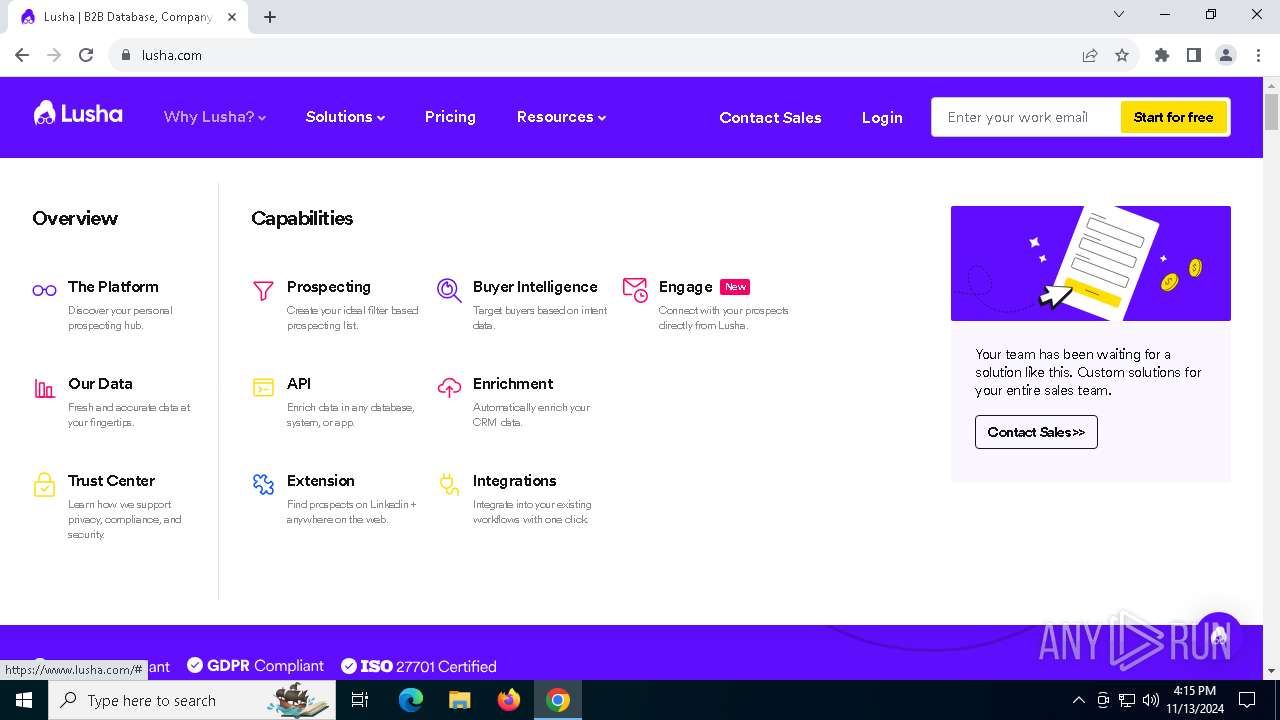1280x720 pixels.
Task: Open the Windows Start menu
Action: [x=24, y=700]
